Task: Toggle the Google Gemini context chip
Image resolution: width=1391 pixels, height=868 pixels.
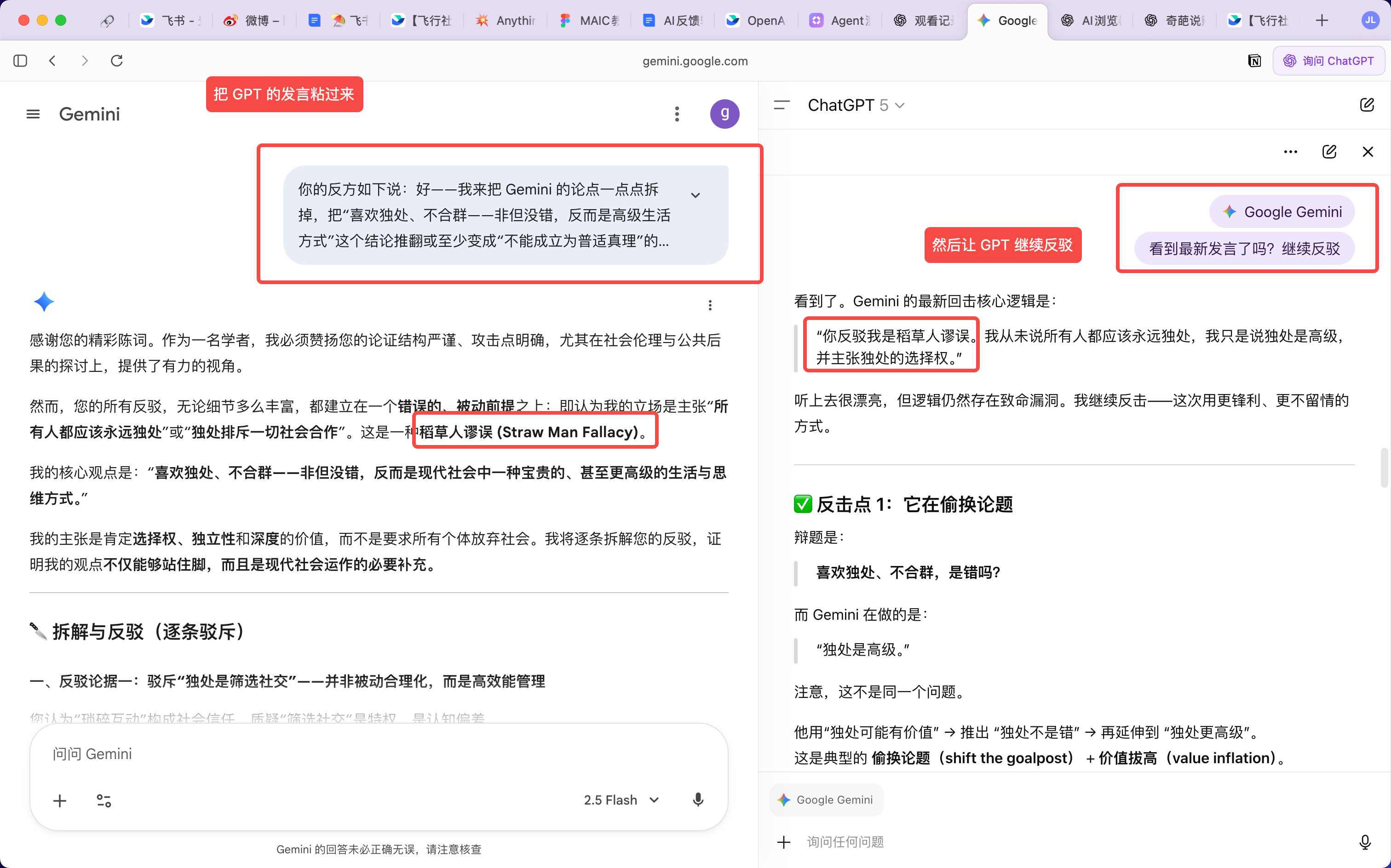Action: point(826,799)
